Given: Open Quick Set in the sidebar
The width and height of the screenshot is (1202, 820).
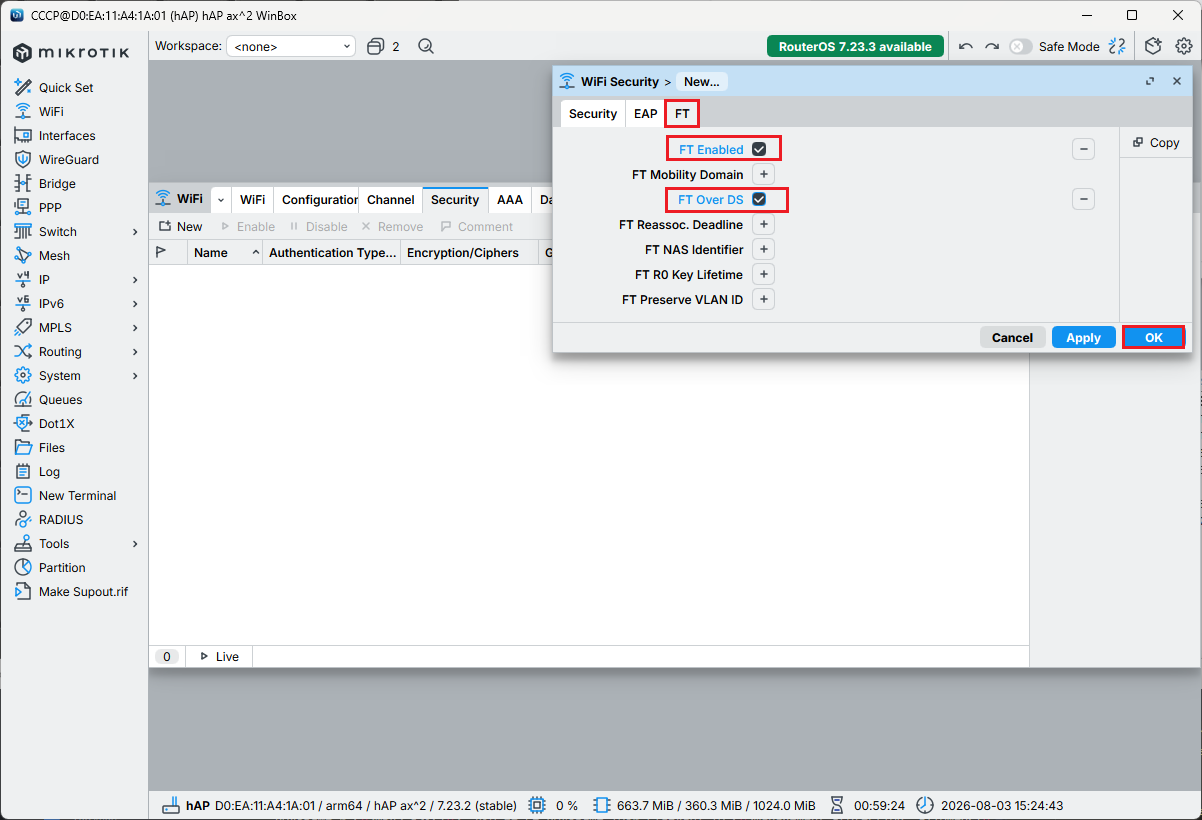Looking at the screenshot, I should [66, 87].
